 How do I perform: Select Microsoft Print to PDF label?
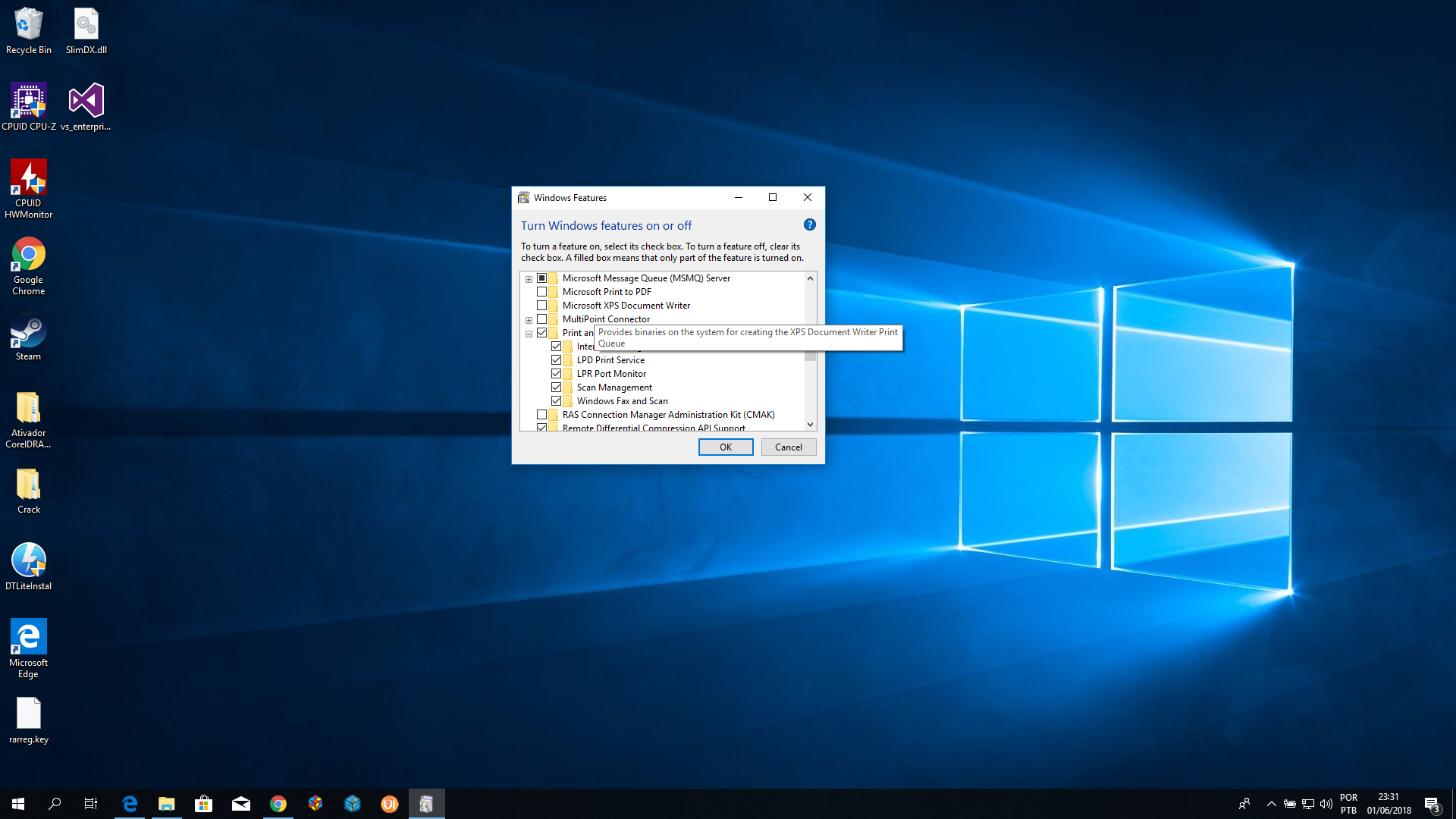(607, 292)
